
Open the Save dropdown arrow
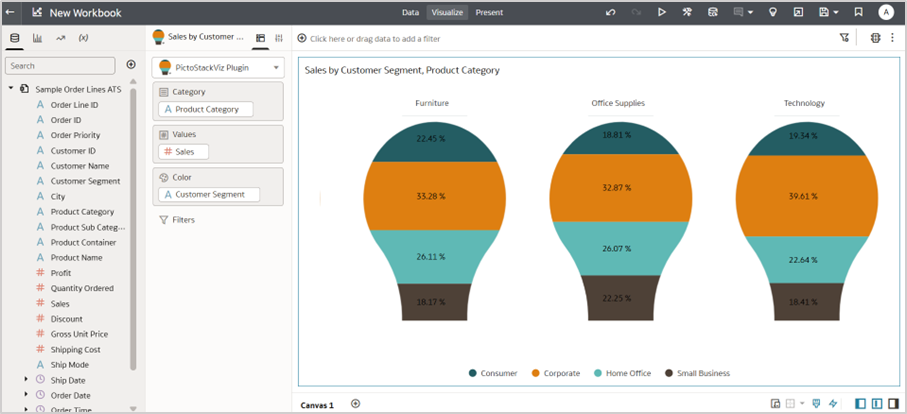(x=835, y=13)
